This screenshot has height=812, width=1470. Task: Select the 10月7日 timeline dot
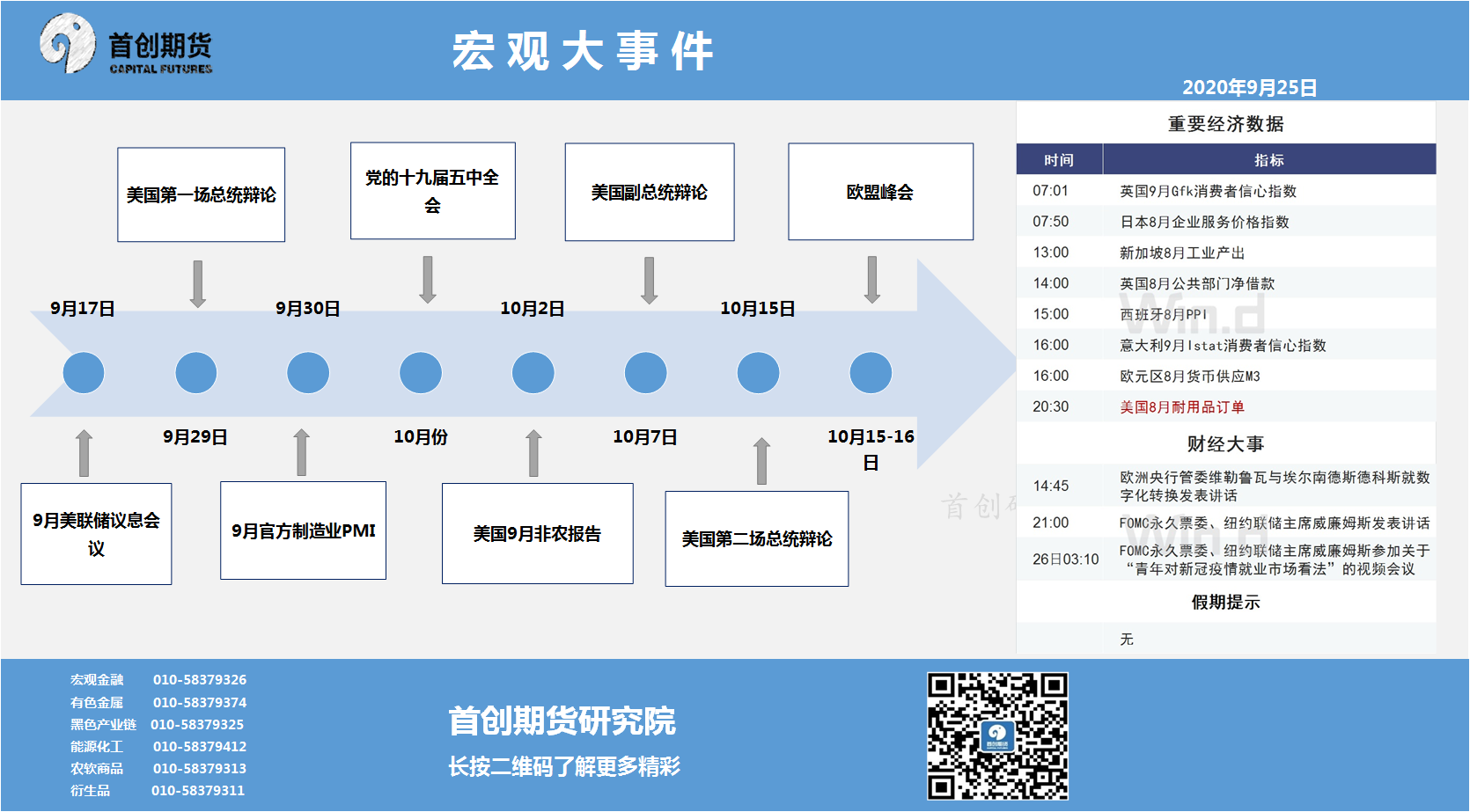646,373
